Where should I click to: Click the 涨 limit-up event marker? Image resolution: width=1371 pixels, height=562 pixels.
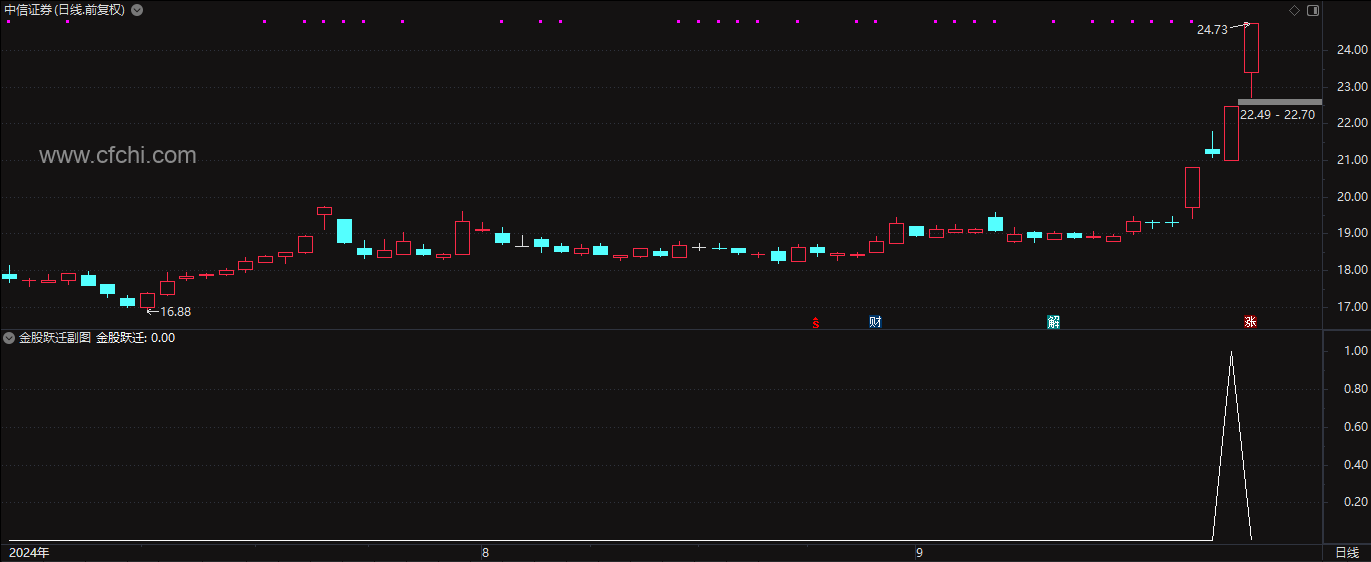1250,322
